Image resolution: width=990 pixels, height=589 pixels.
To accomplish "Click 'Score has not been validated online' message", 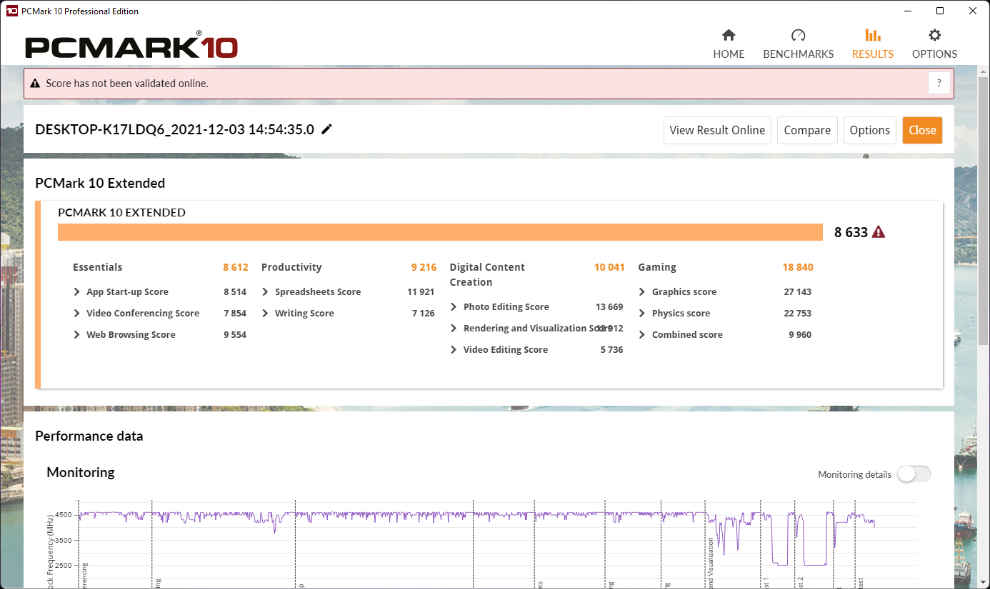I will click(x=127, y=83).
